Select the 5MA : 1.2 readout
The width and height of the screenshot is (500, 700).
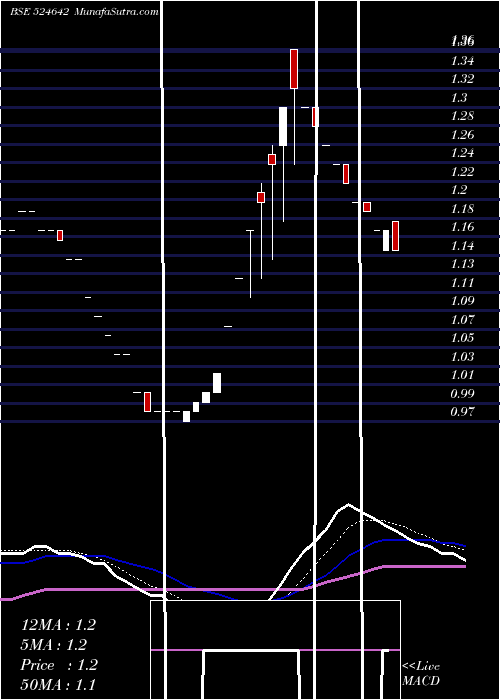coord(54,645)
